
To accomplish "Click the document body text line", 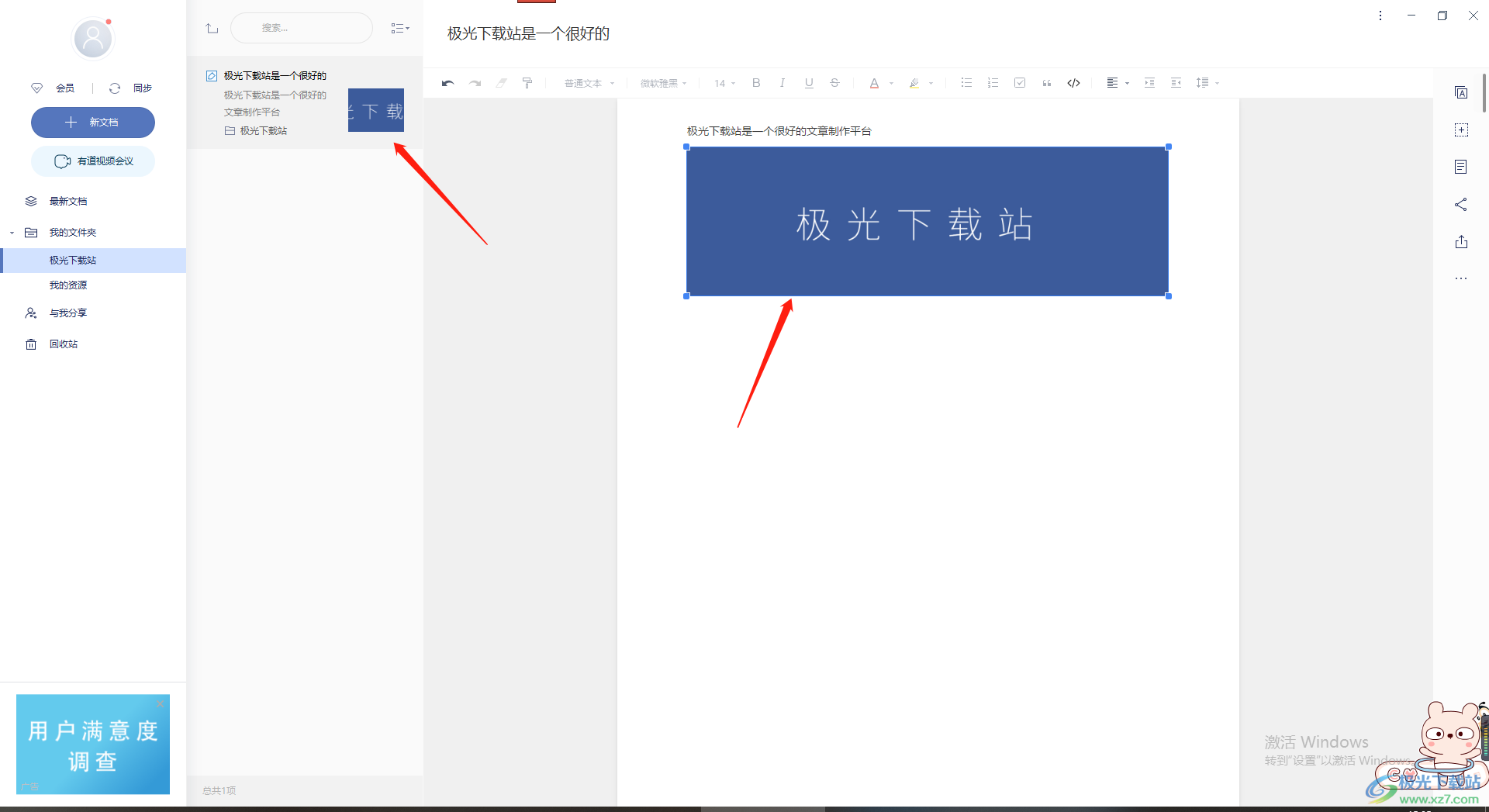I will [x=779, y=131].
